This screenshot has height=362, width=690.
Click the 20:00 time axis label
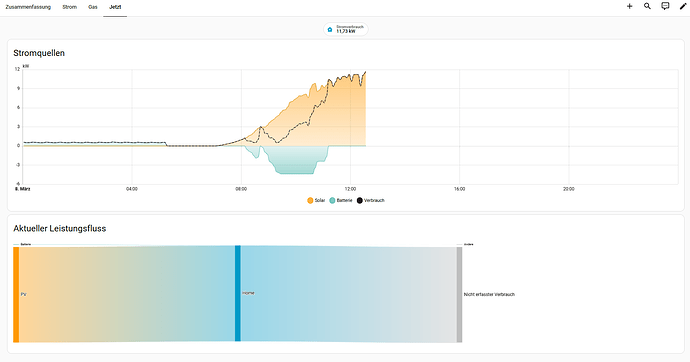tap(569, 189)
